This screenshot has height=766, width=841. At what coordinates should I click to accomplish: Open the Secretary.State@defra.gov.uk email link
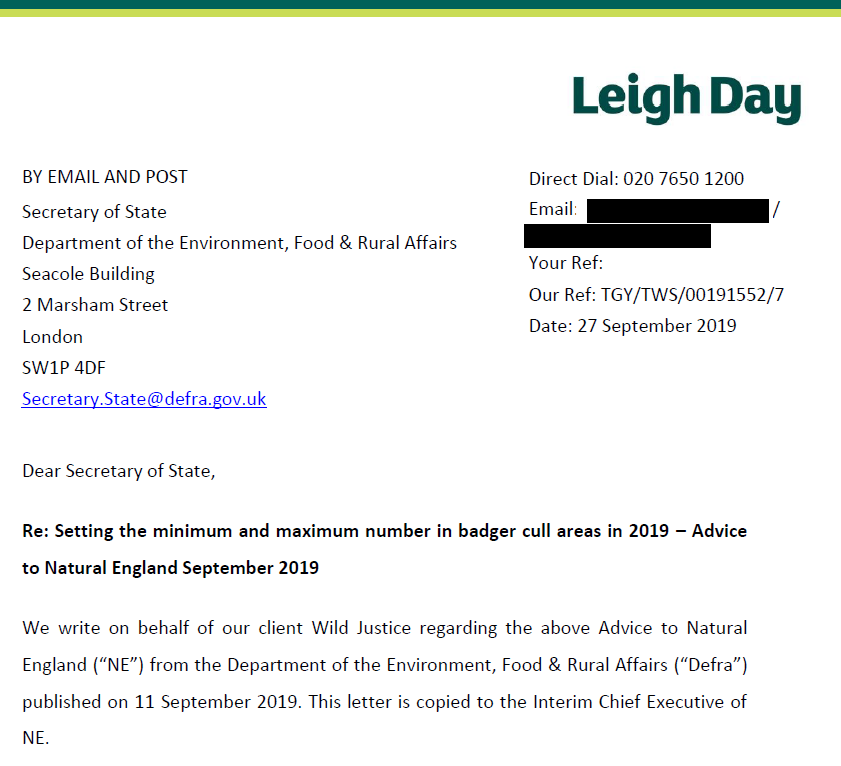(x=144, y=399)
